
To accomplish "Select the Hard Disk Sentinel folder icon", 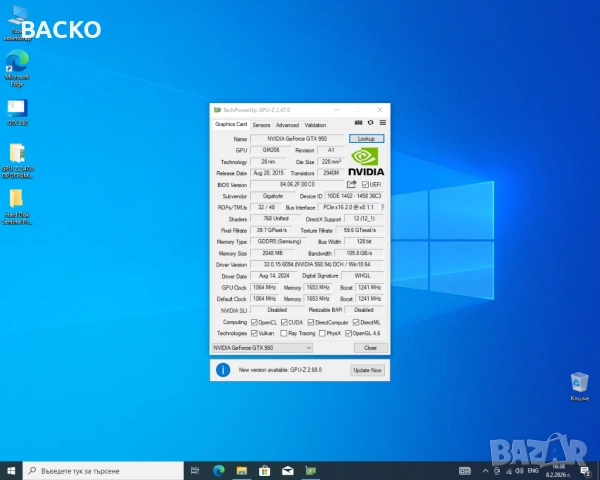I will click(17, 203).
